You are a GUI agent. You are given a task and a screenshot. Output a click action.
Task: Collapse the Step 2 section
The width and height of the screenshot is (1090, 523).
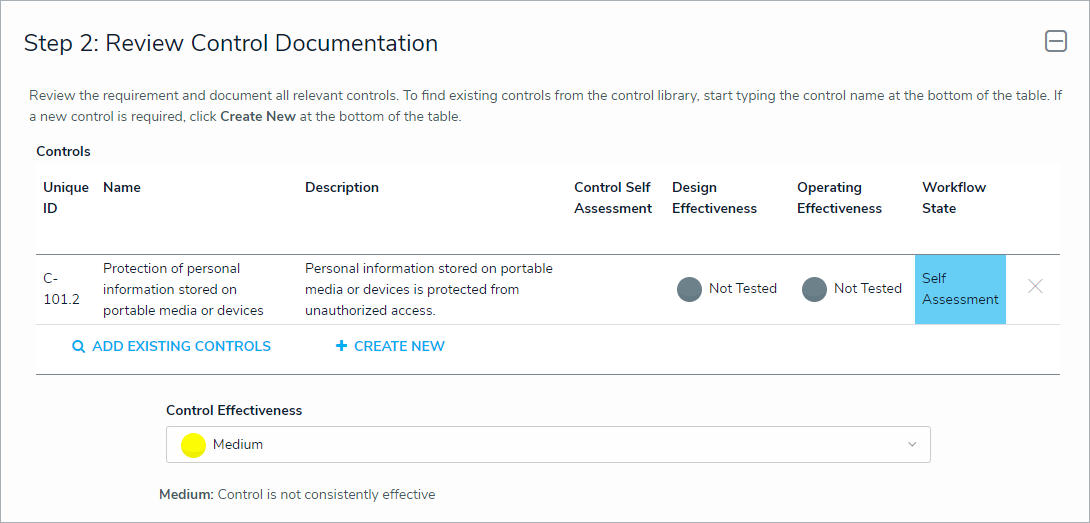1056,41
